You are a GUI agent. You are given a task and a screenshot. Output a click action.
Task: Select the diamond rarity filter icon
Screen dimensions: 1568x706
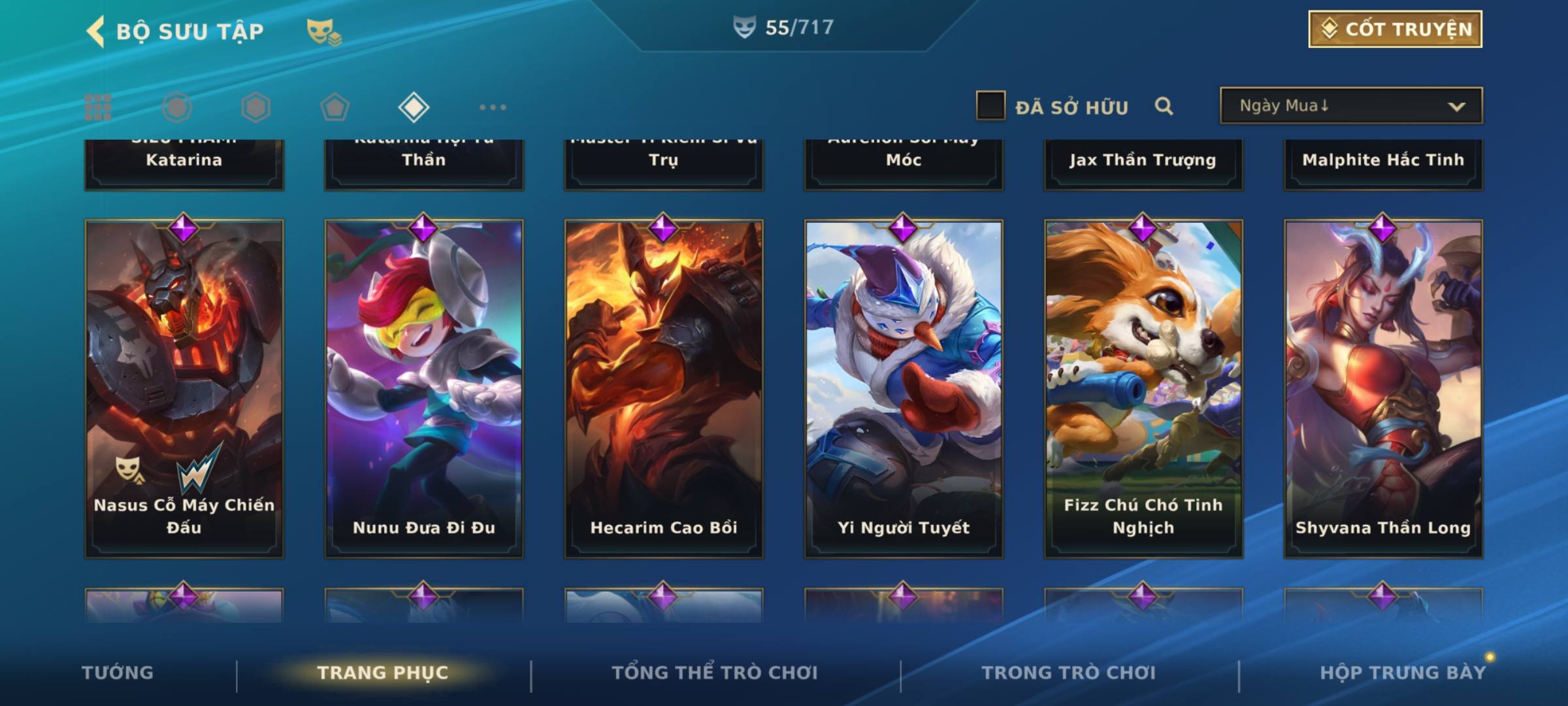(x=414, y=107)
